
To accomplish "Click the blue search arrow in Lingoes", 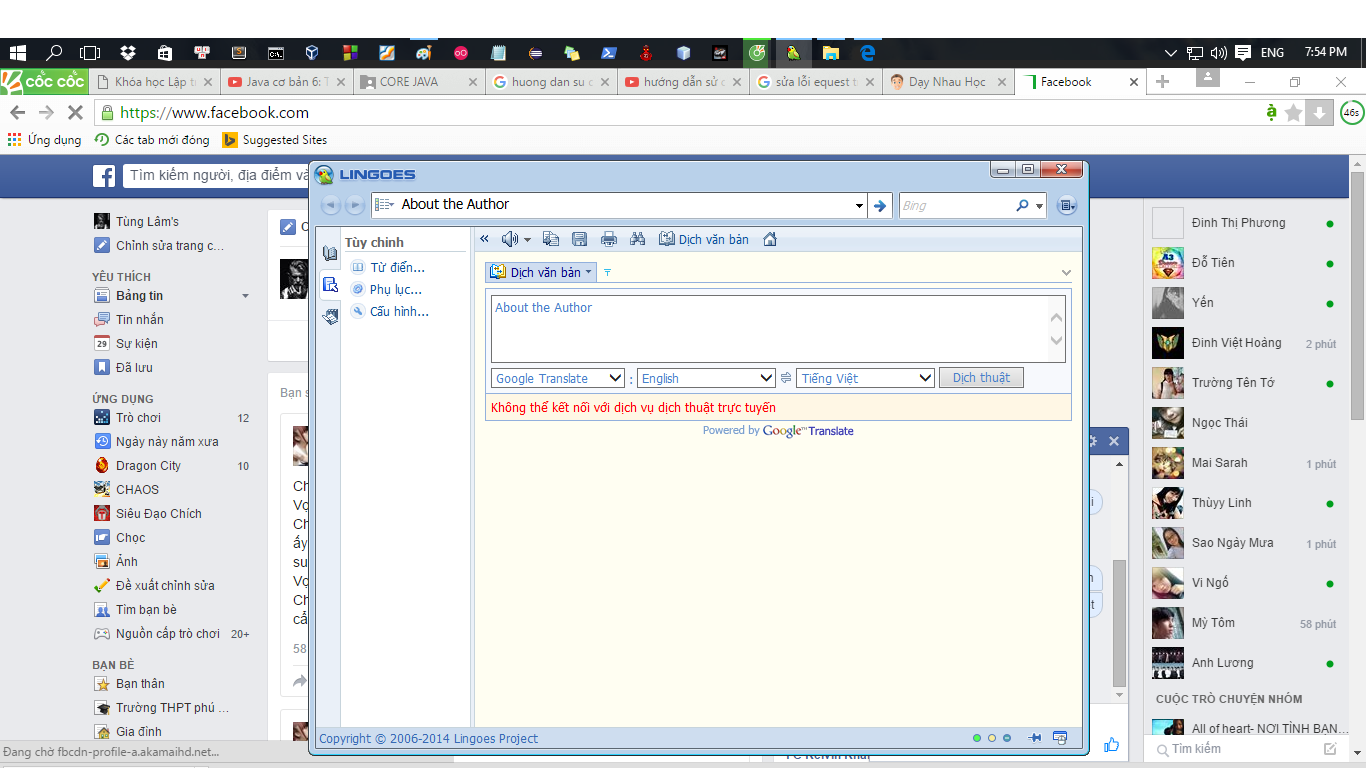I will click(880, 205).
